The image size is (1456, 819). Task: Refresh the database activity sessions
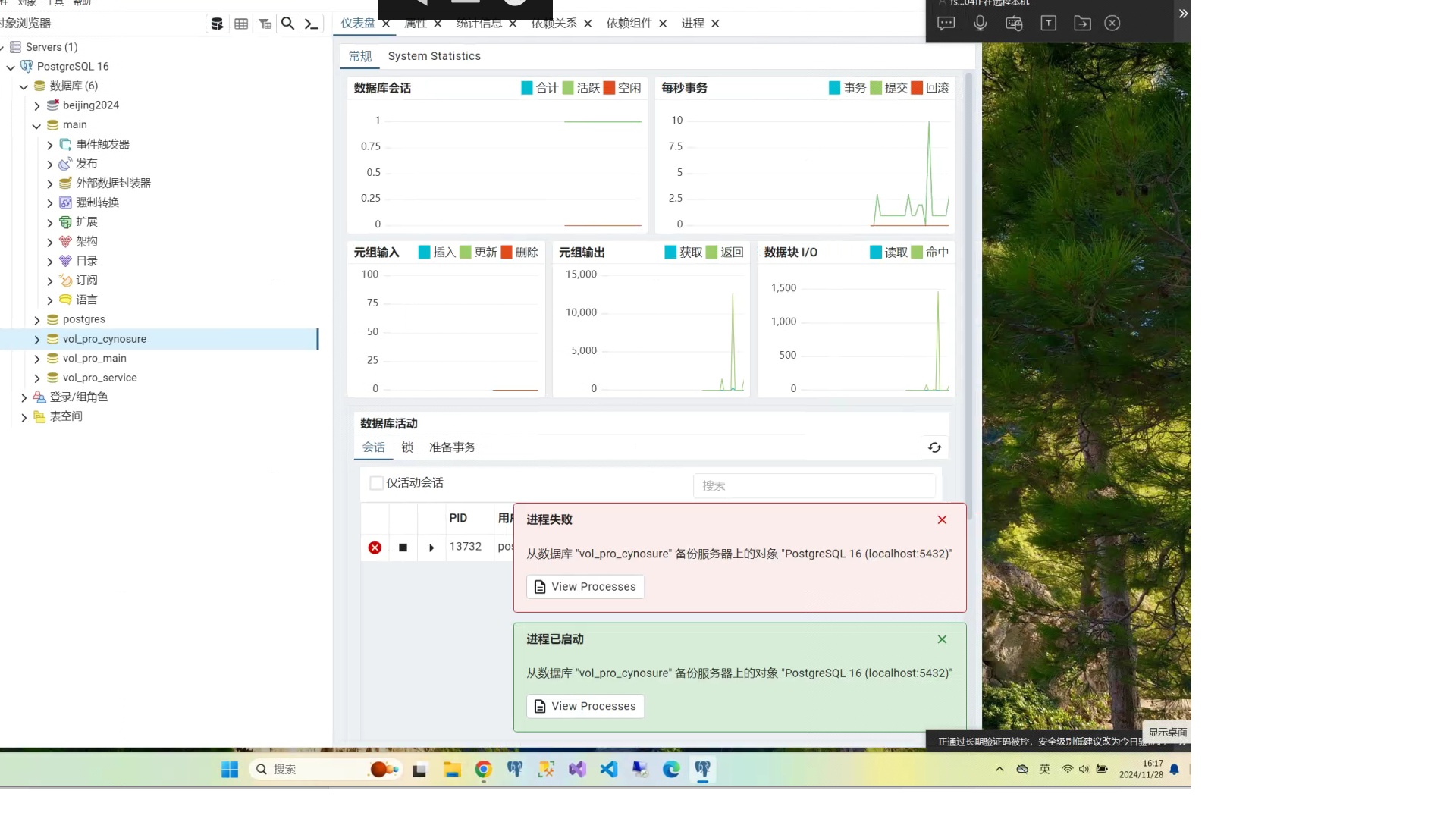pos(934,447)
